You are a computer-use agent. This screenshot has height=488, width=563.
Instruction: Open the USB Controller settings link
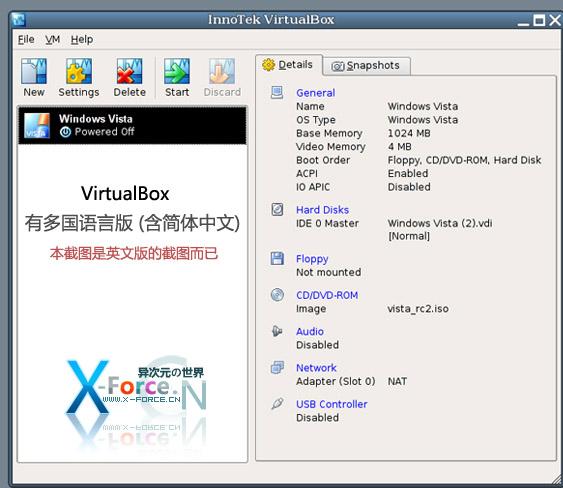332,404
